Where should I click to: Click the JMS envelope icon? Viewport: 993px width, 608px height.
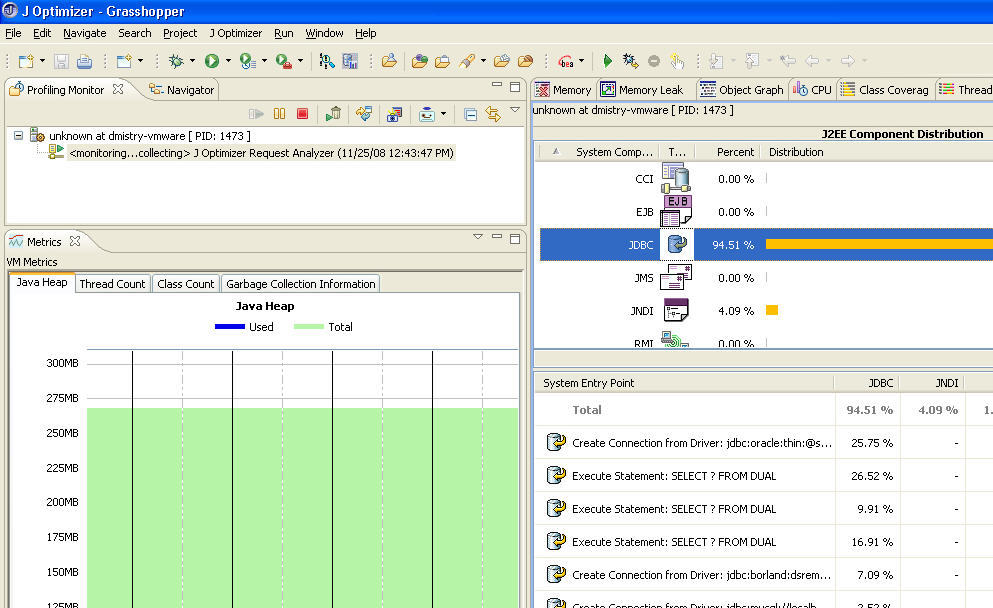point(676,277)
